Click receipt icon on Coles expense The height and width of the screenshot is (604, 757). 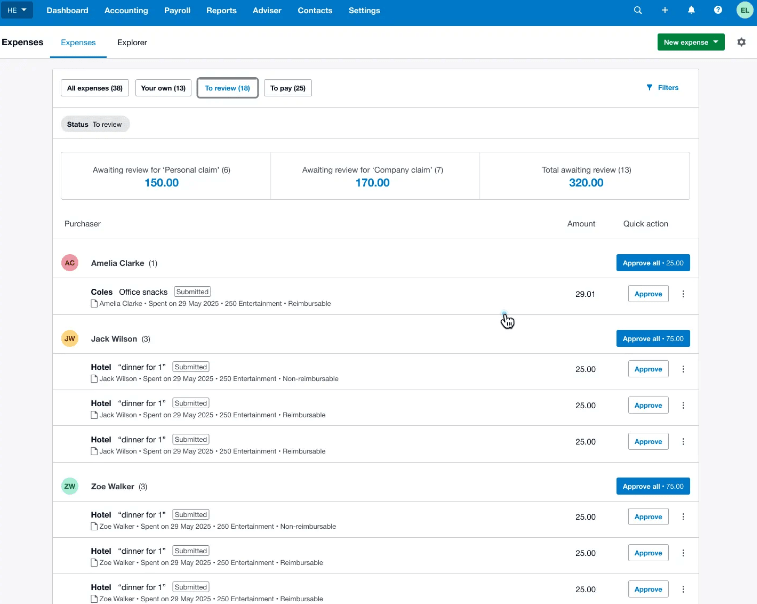coord(94,304)
